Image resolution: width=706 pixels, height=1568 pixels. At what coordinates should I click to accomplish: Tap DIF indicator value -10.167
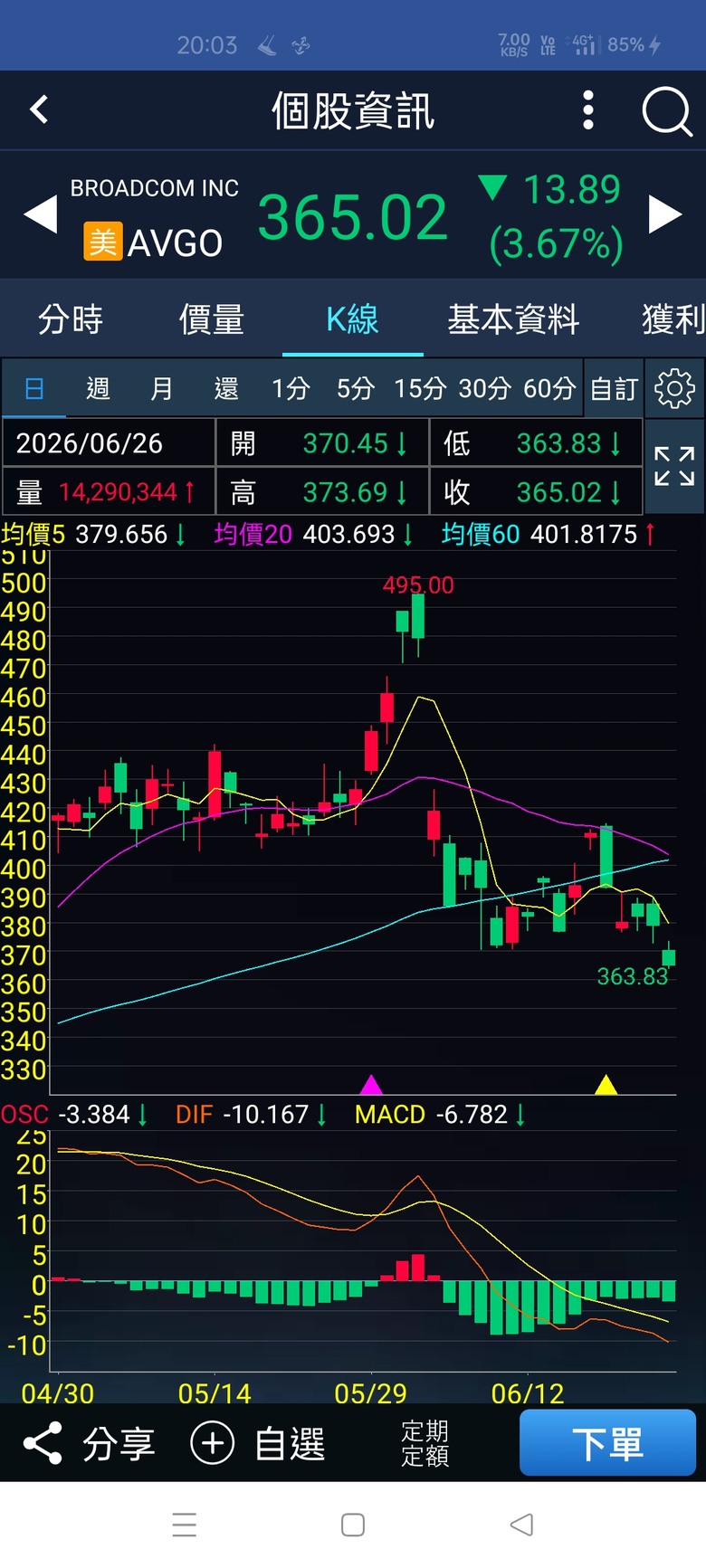tap(265, 1114)
